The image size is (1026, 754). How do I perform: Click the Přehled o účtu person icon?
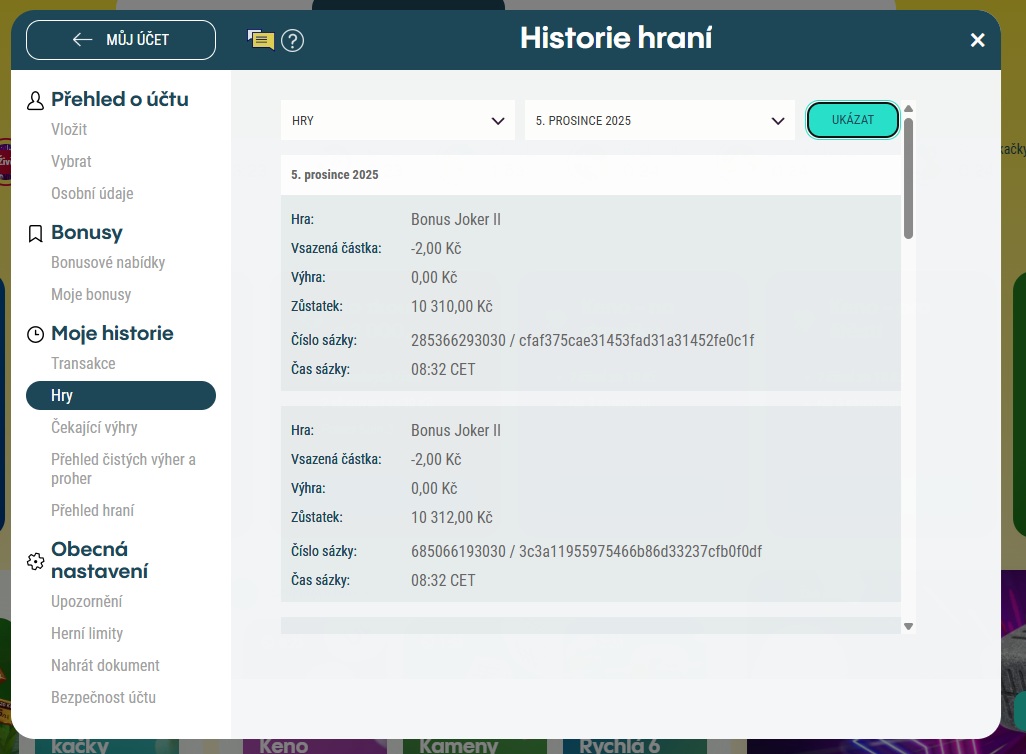click(36, 100)
